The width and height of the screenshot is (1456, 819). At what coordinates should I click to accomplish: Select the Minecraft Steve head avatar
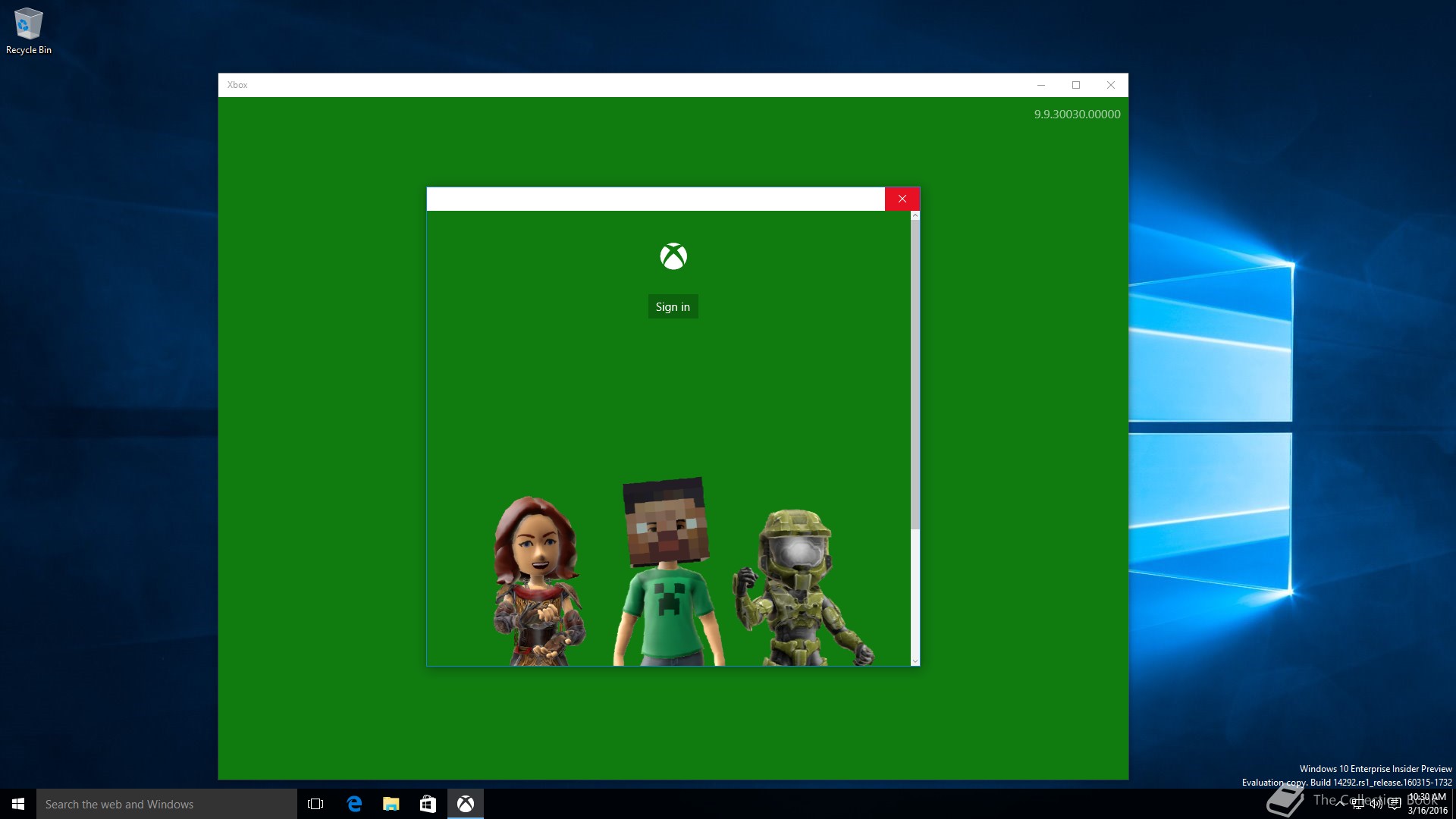pos(667,571)
